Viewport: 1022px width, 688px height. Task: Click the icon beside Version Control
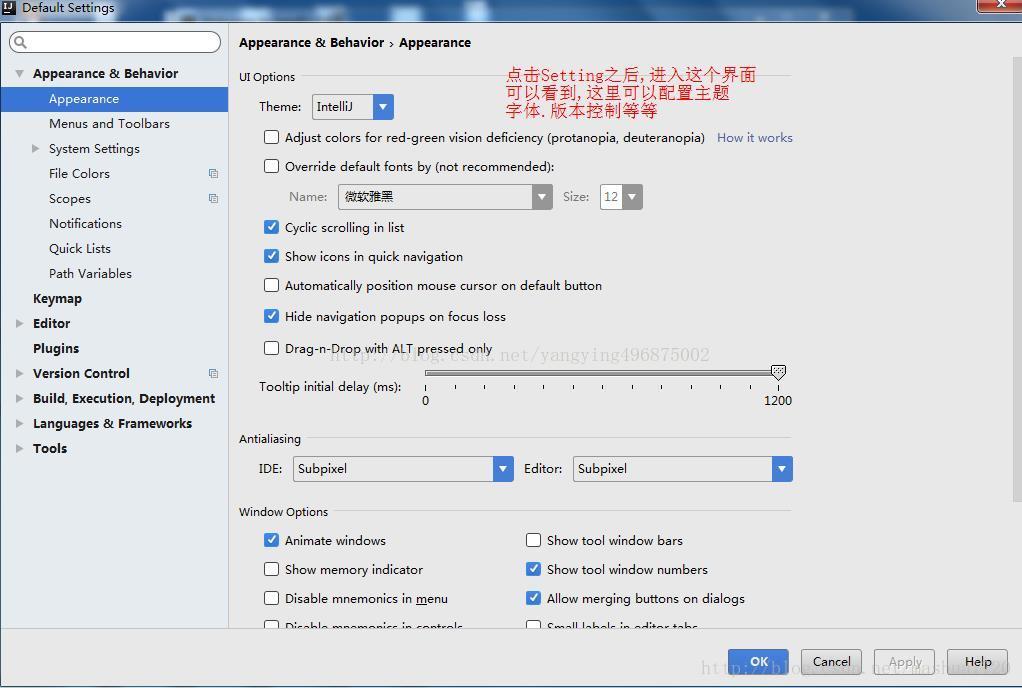(x=212, y=373)
